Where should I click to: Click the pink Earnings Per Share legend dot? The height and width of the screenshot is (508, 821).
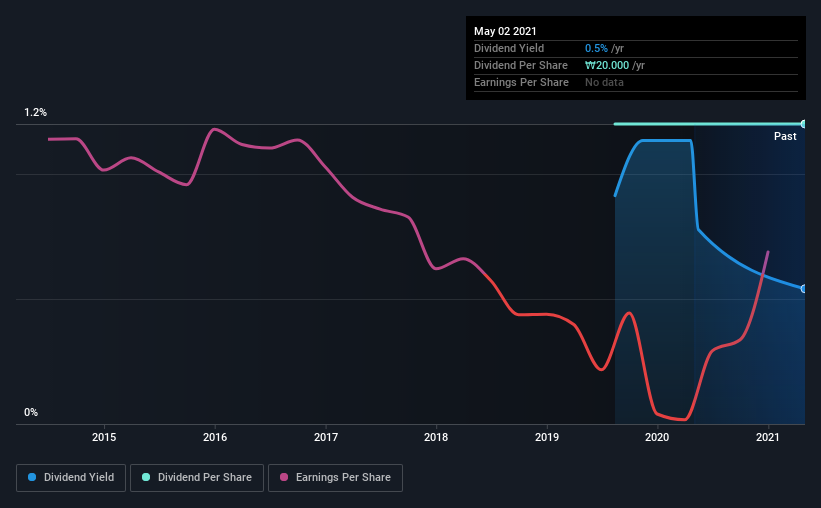tap(284, 477)
